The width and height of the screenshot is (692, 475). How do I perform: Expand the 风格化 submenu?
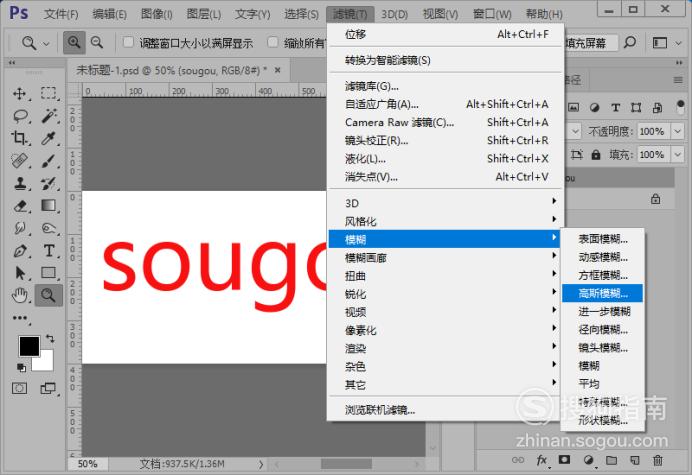point(446,221)
